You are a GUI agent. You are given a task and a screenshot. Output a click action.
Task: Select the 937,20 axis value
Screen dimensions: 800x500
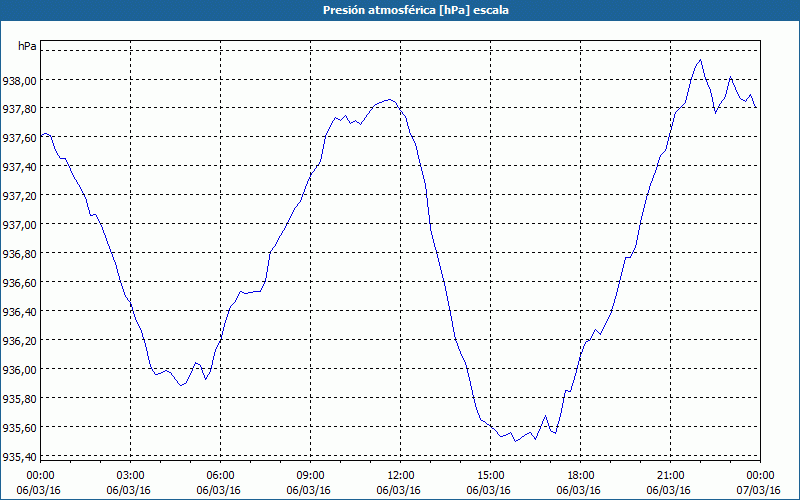19,195
